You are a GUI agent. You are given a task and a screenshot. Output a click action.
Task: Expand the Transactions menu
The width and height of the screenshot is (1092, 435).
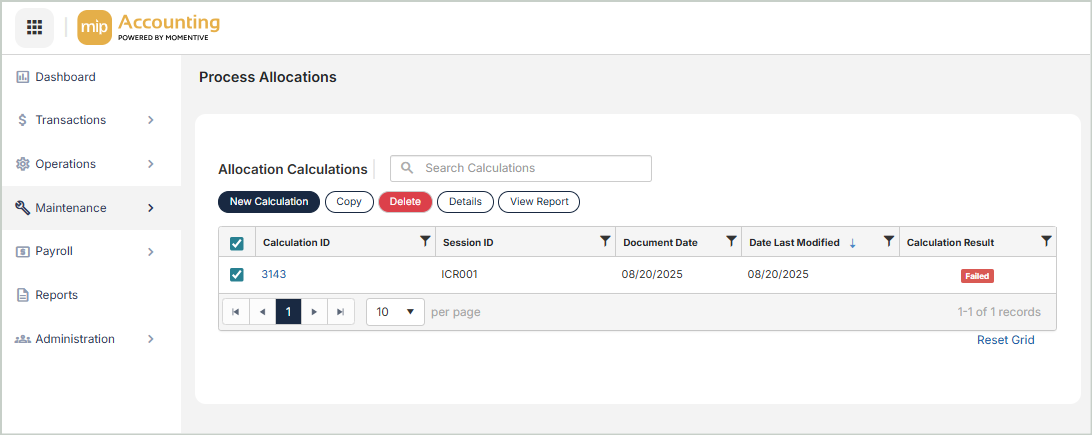click(90, 120)
